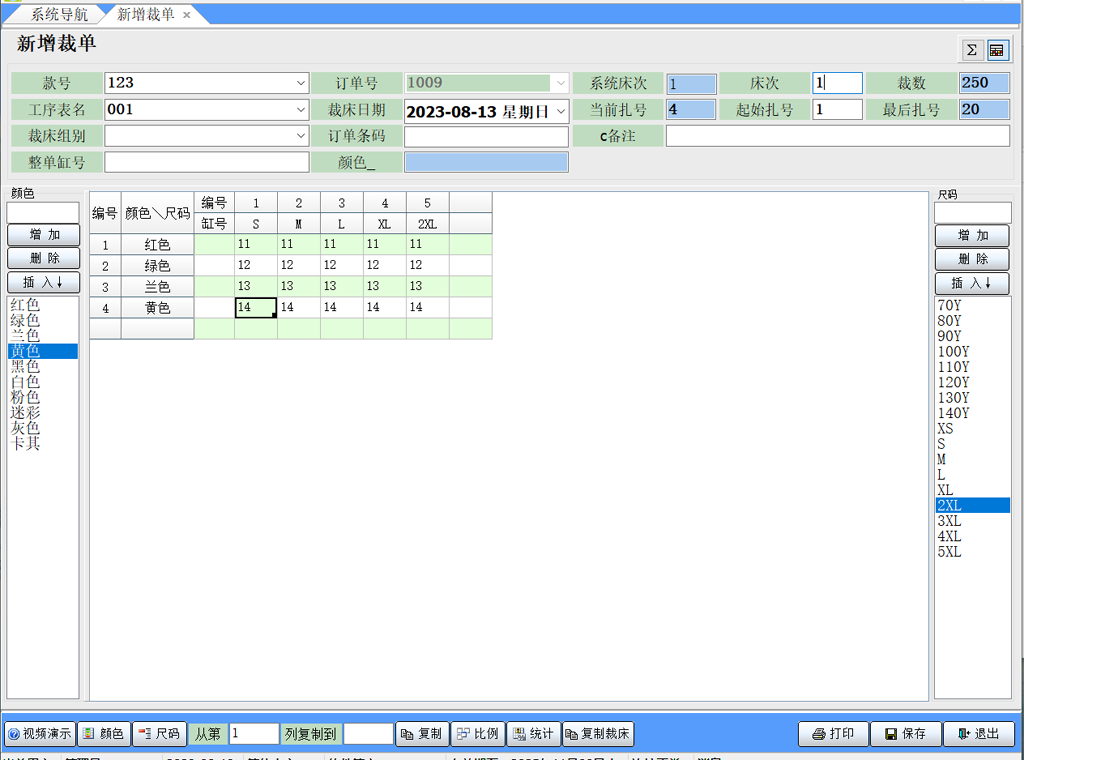Switch to the 系统导航 tab
The width and height of the screenshot is (1120, 760).
pyautogui.click(x=58, y=14)
